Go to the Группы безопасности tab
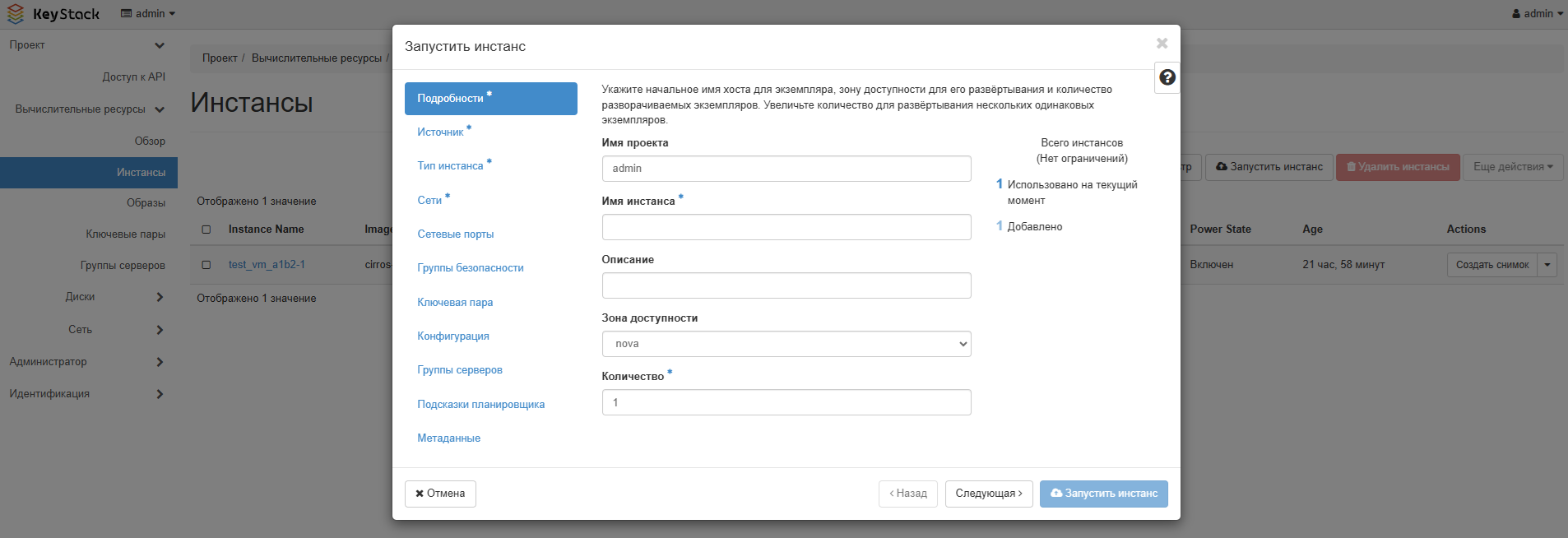Screen dimensions: 1568x538 (x=470, y=268)
